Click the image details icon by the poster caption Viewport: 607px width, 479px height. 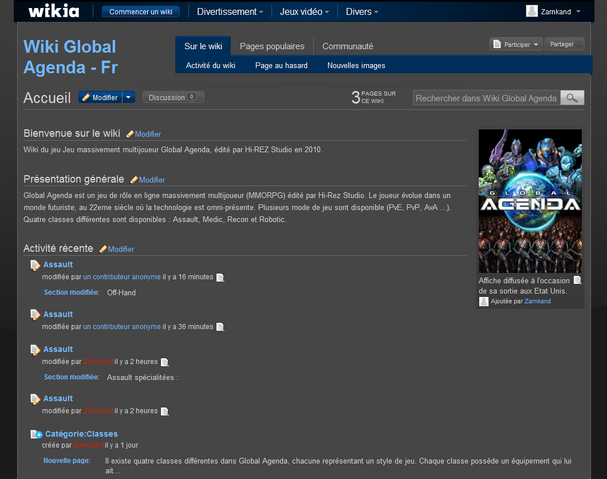(x=577, y=280)
